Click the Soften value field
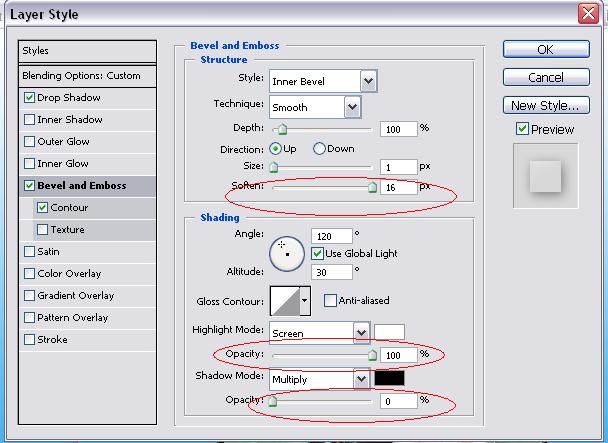 coord(399,187)
